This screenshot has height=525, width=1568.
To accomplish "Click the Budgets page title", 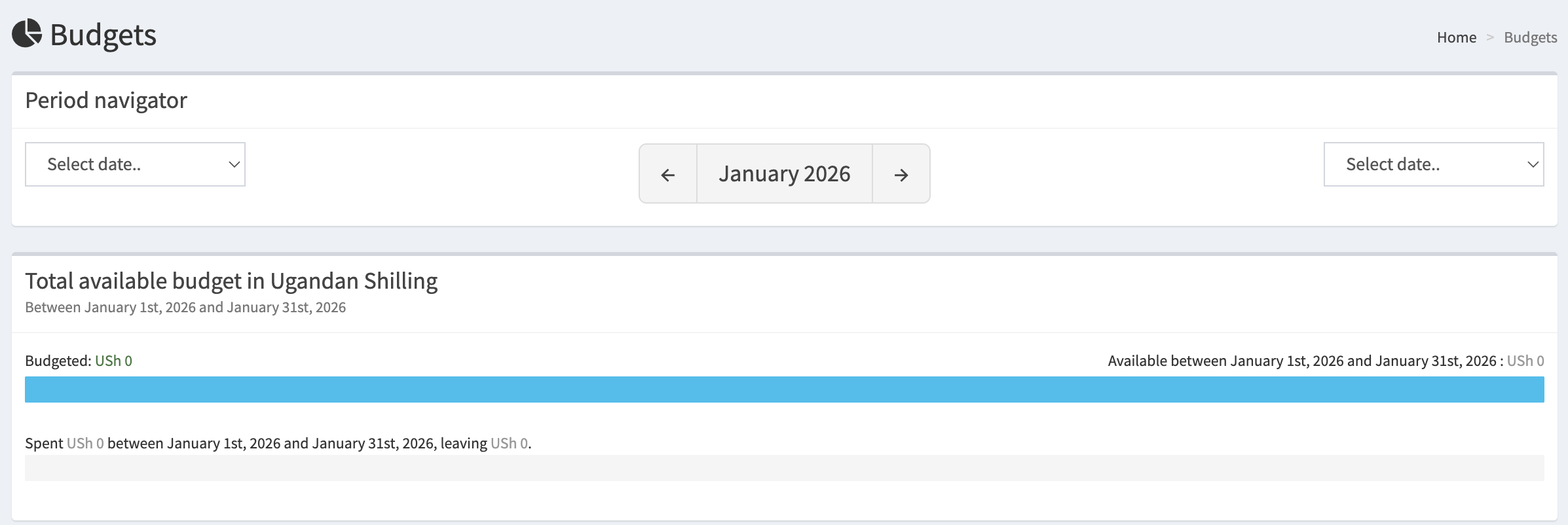I will [103, 35].
